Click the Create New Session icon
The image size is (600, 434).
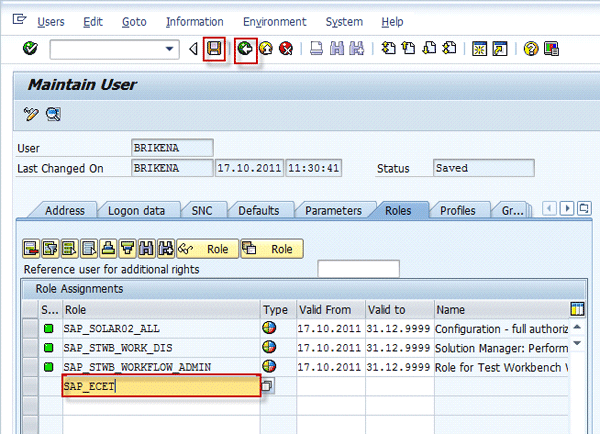[479, 49]
